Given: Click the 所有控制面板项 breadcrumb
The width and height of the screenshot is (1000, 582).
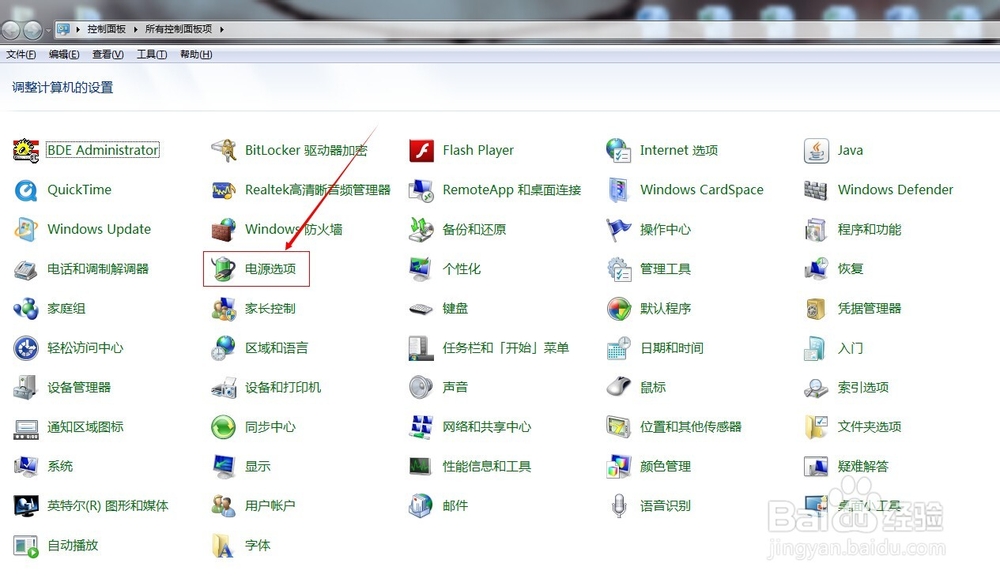Looking at the screenshot, I should coord(179,29).
